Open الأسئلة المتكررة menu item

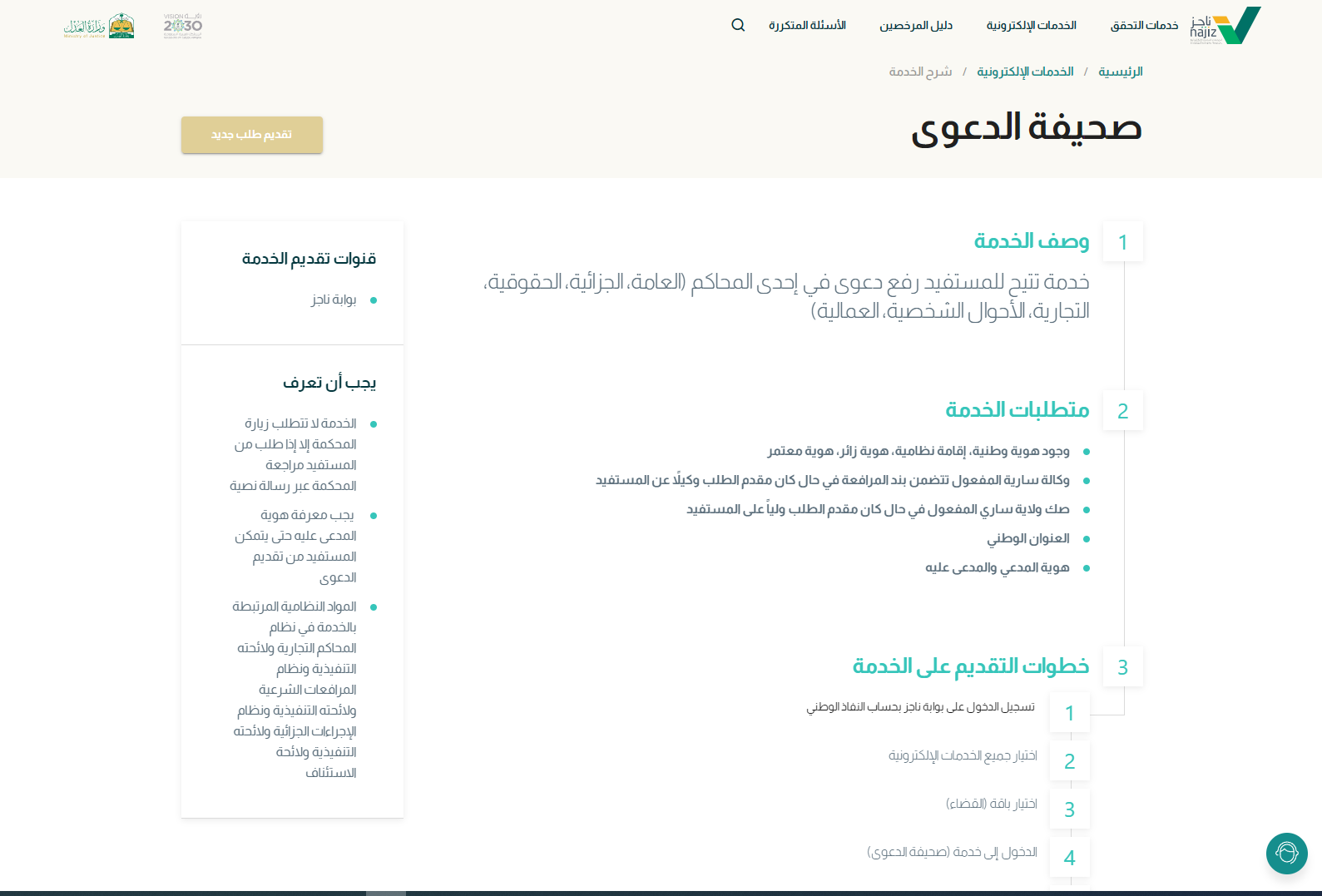tap(807, 25)
